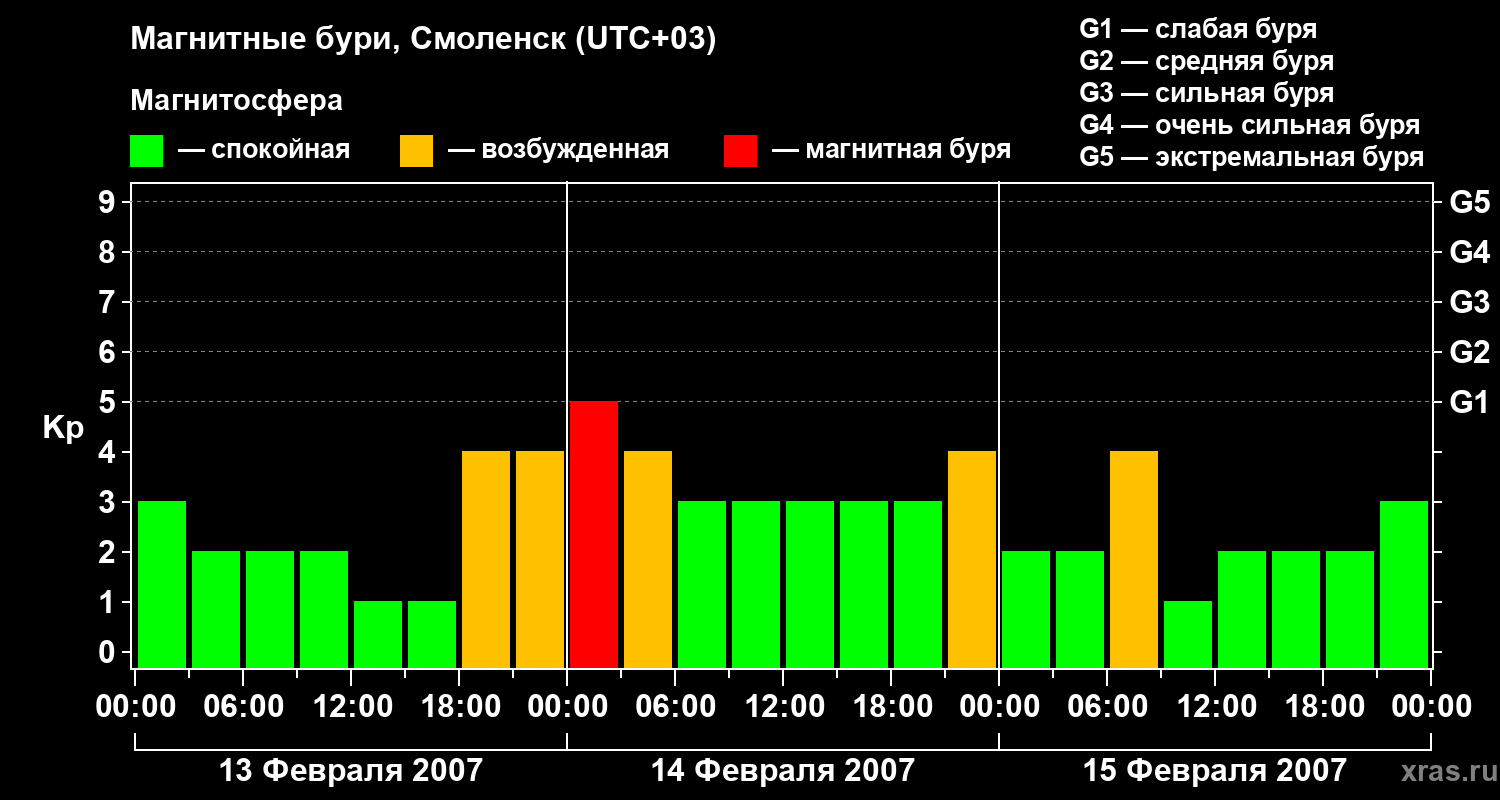Image resolution: width=1500 pixels, height=800 pixels.
Task: Select the orange bar on 15 Февраля
Action: [x=1134, y=560]
